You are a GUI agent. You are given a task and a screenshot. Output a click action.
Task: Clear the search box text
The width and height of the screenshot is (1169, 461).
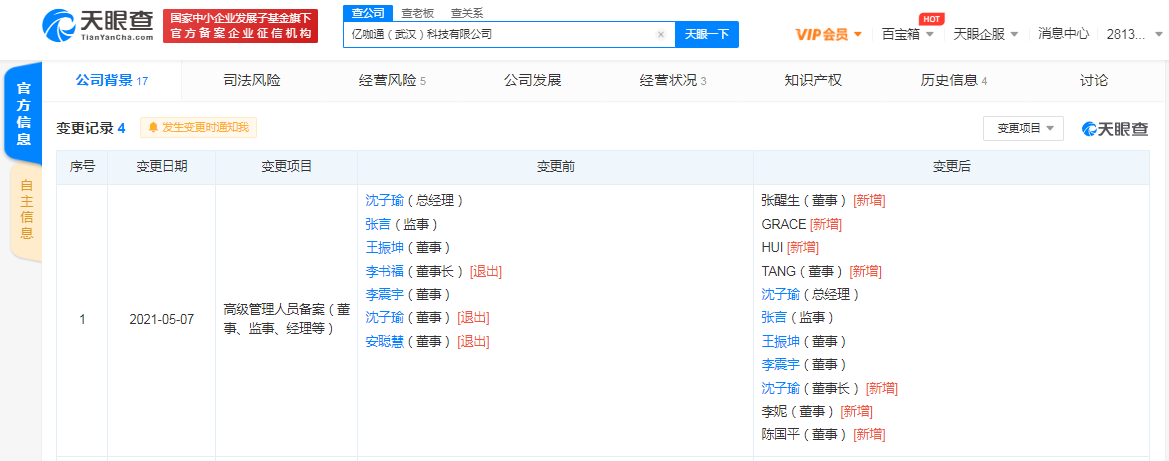tap(660, 34)
